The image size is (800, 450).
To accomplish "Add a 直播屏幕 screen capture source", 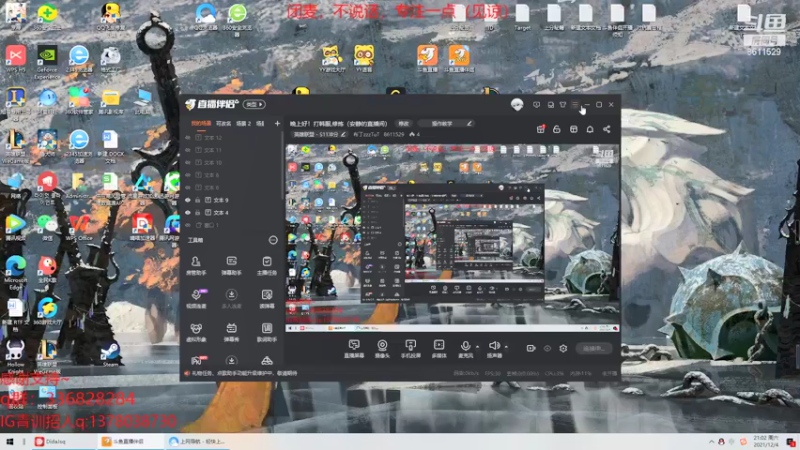I will 354,349.
